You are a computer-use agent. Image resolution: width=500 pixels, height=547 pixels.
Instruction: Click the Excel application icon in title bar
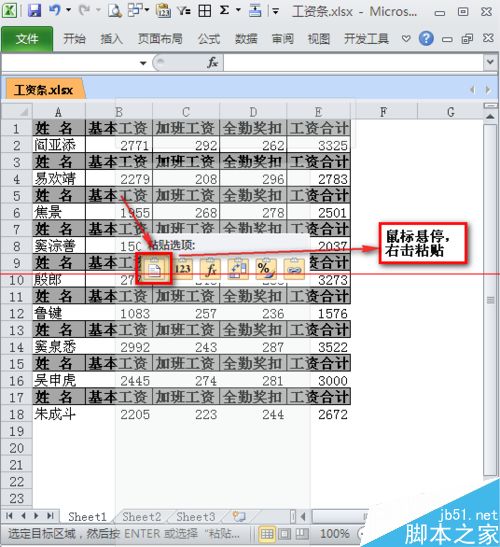(x=9, y=10)
